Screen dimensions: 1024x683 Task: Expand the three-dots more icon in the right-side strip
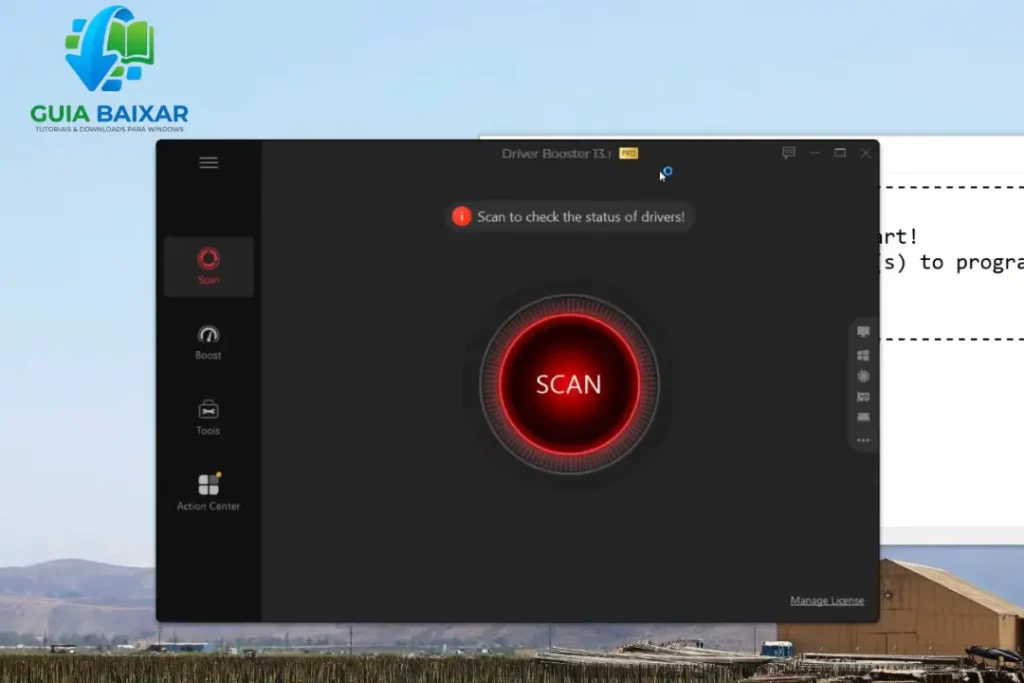pos(863,440)
